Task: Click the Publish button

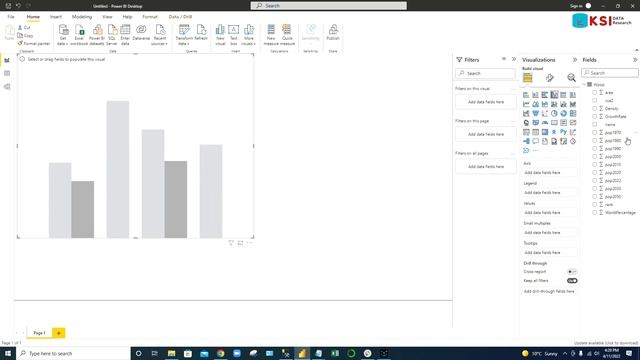Action: pyautogui.click(x=333, y=33)
